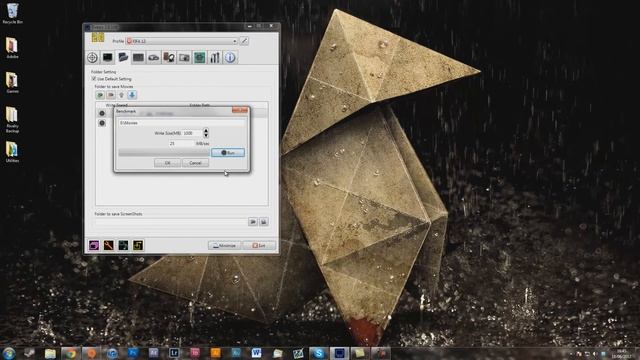Click the browse screenshot folder icon
Image resolution: width=640 pixels, height=360 pixels.
(253, 222)
